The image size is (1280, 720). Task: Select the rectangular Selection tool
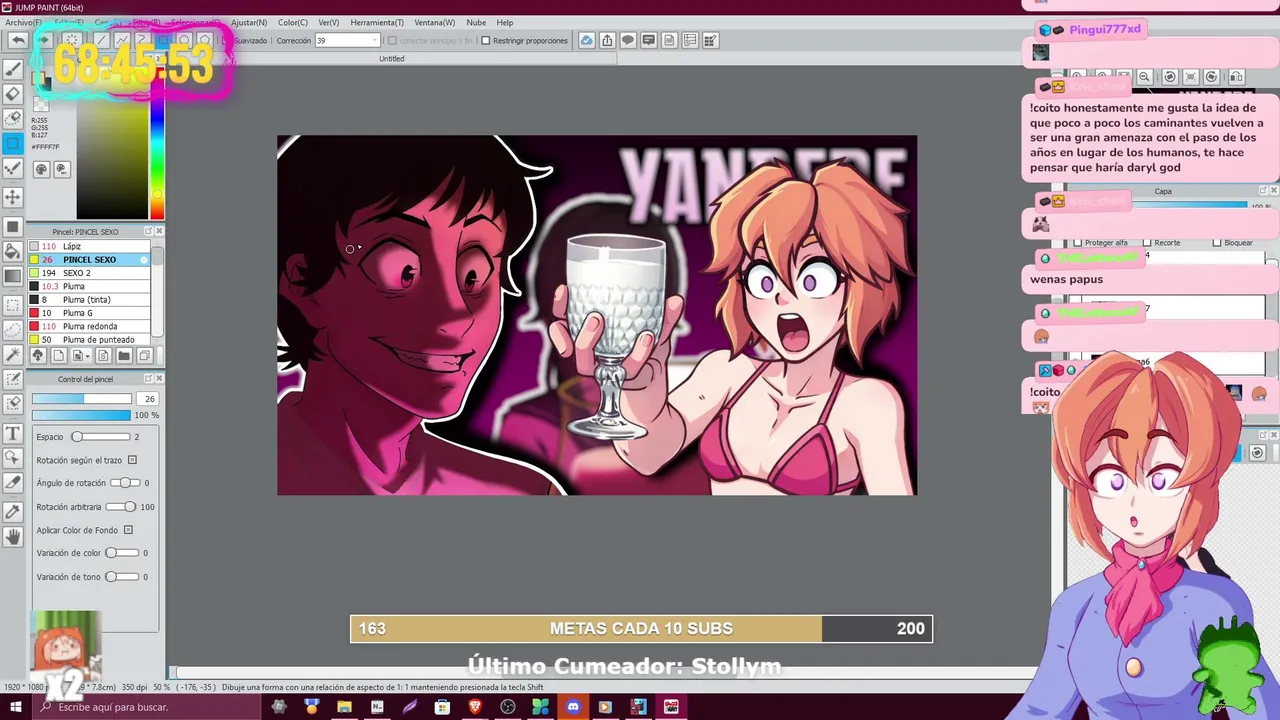pyautogui.click(x=13, y=305)
